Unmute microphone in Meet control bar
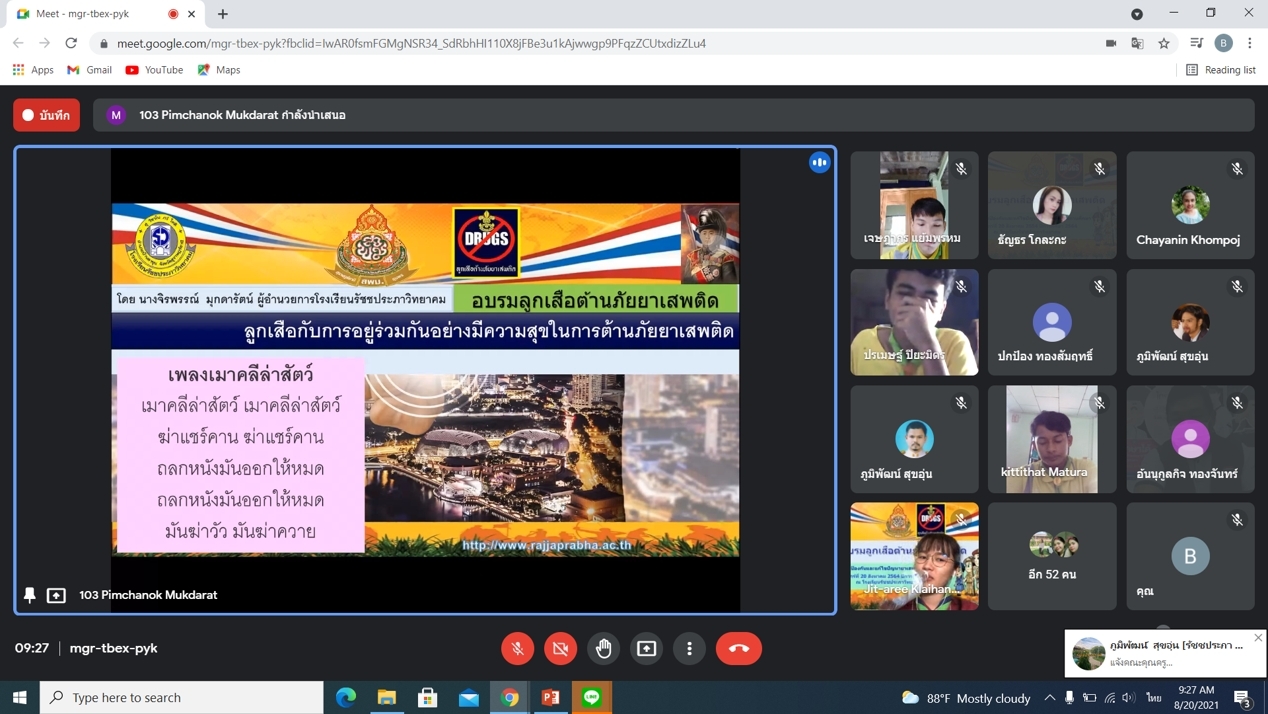1268x714 pixels. [517, 648]
